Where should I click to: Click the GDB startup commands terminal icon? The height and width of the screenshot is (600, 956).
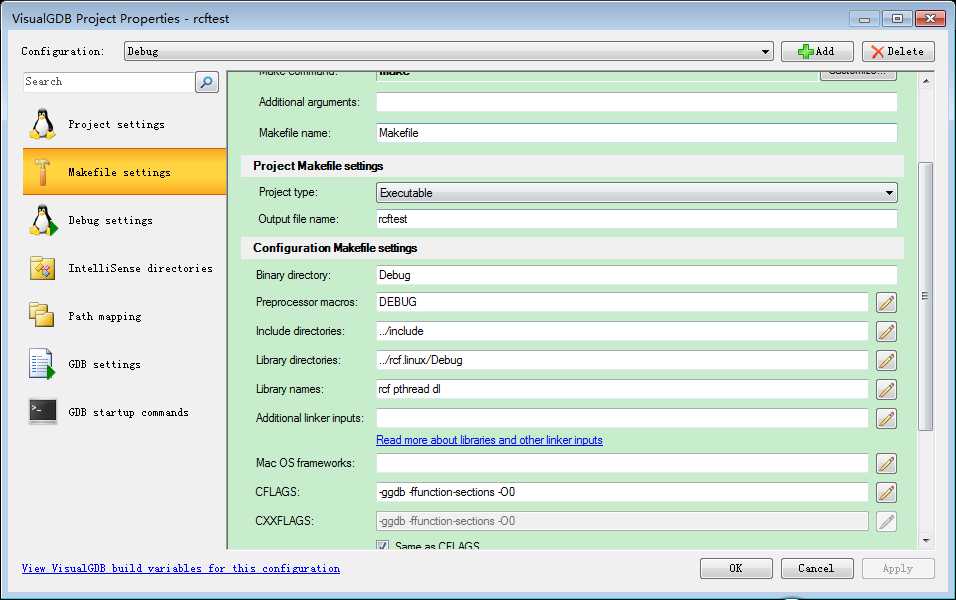point(42,412)
